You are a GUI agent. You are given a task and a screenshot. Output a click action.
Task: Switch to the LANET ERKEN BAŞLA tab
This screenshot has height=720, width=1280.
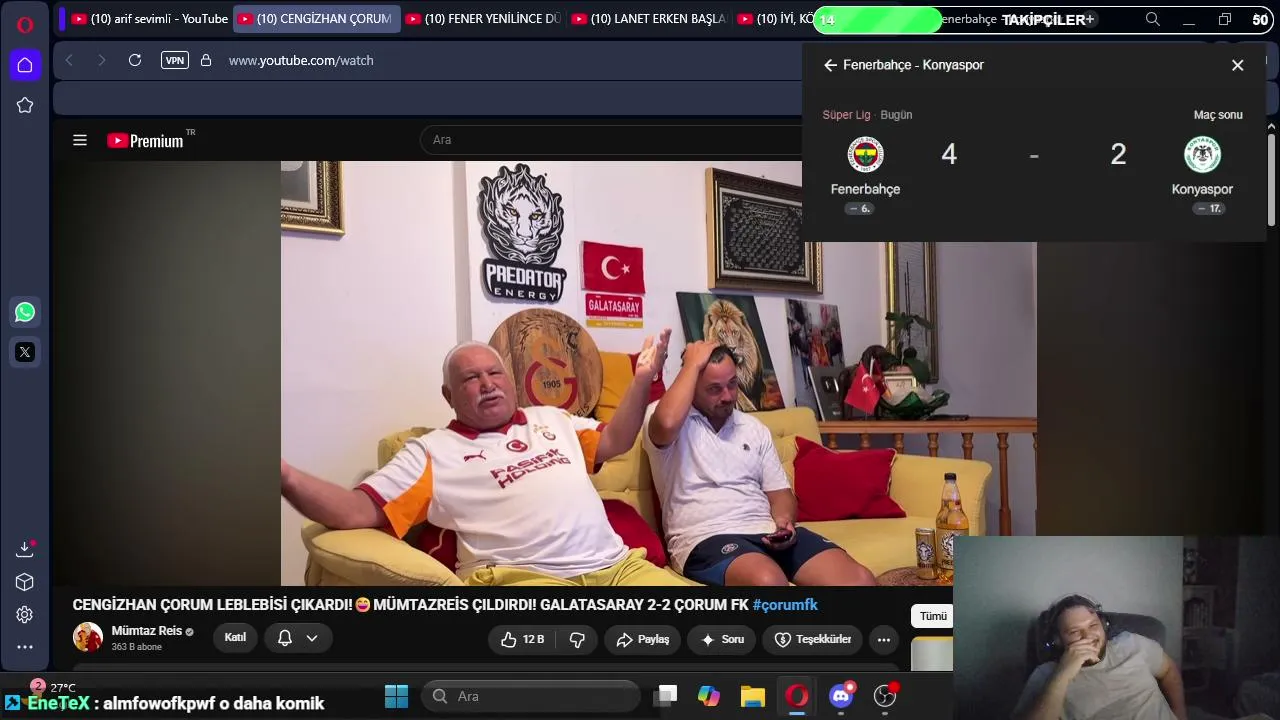650,19
